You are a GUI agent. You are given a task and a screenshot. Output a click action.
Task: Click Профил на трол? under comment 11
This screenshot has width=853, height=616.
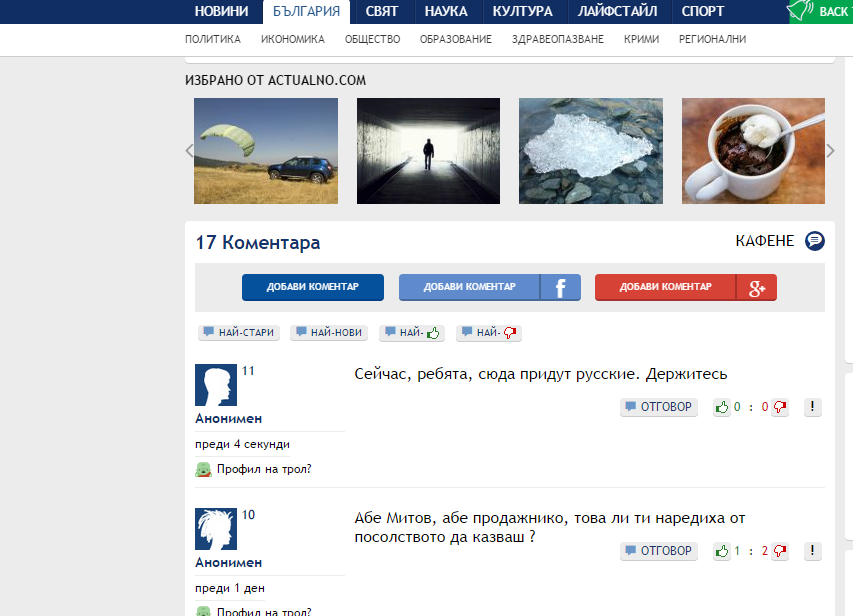[x=264, y=469]
